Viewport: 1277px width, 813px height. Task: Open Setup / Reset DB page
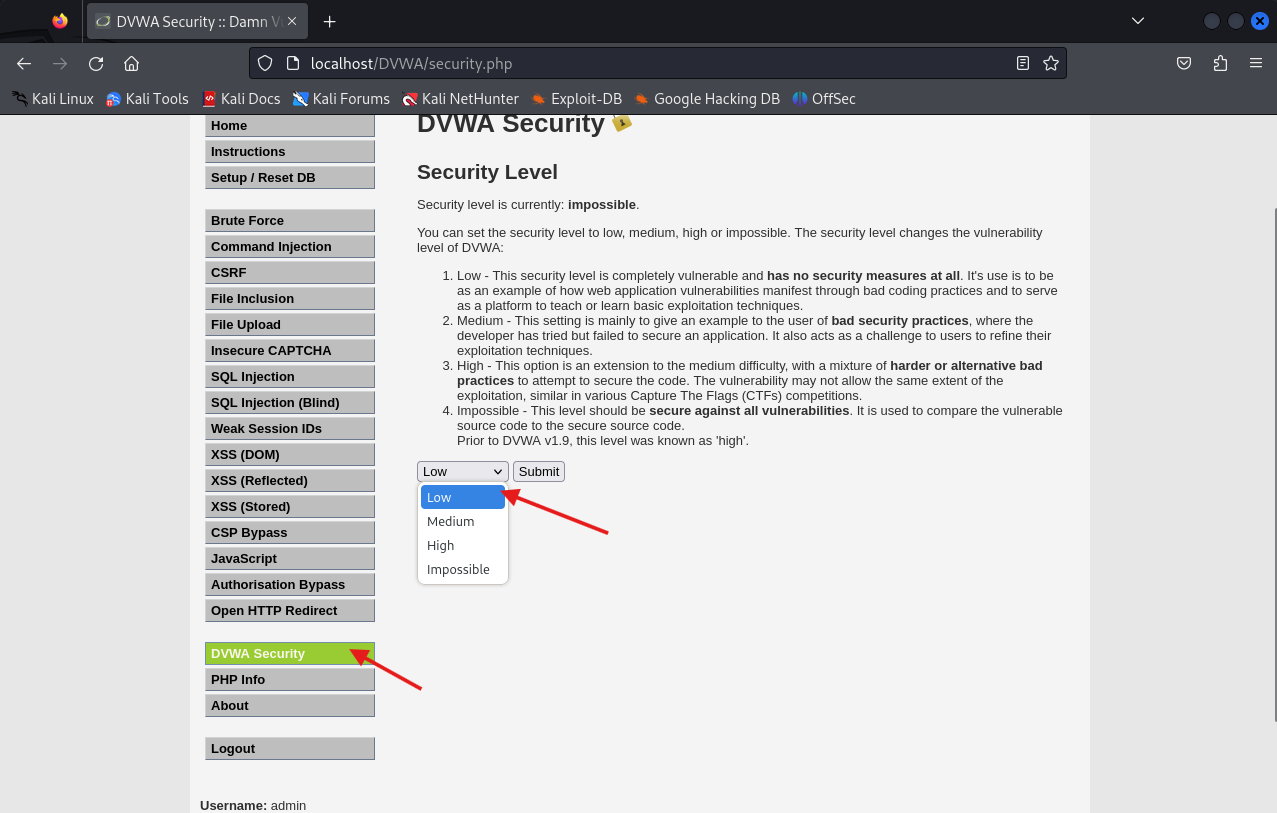[x=290, y=178]
